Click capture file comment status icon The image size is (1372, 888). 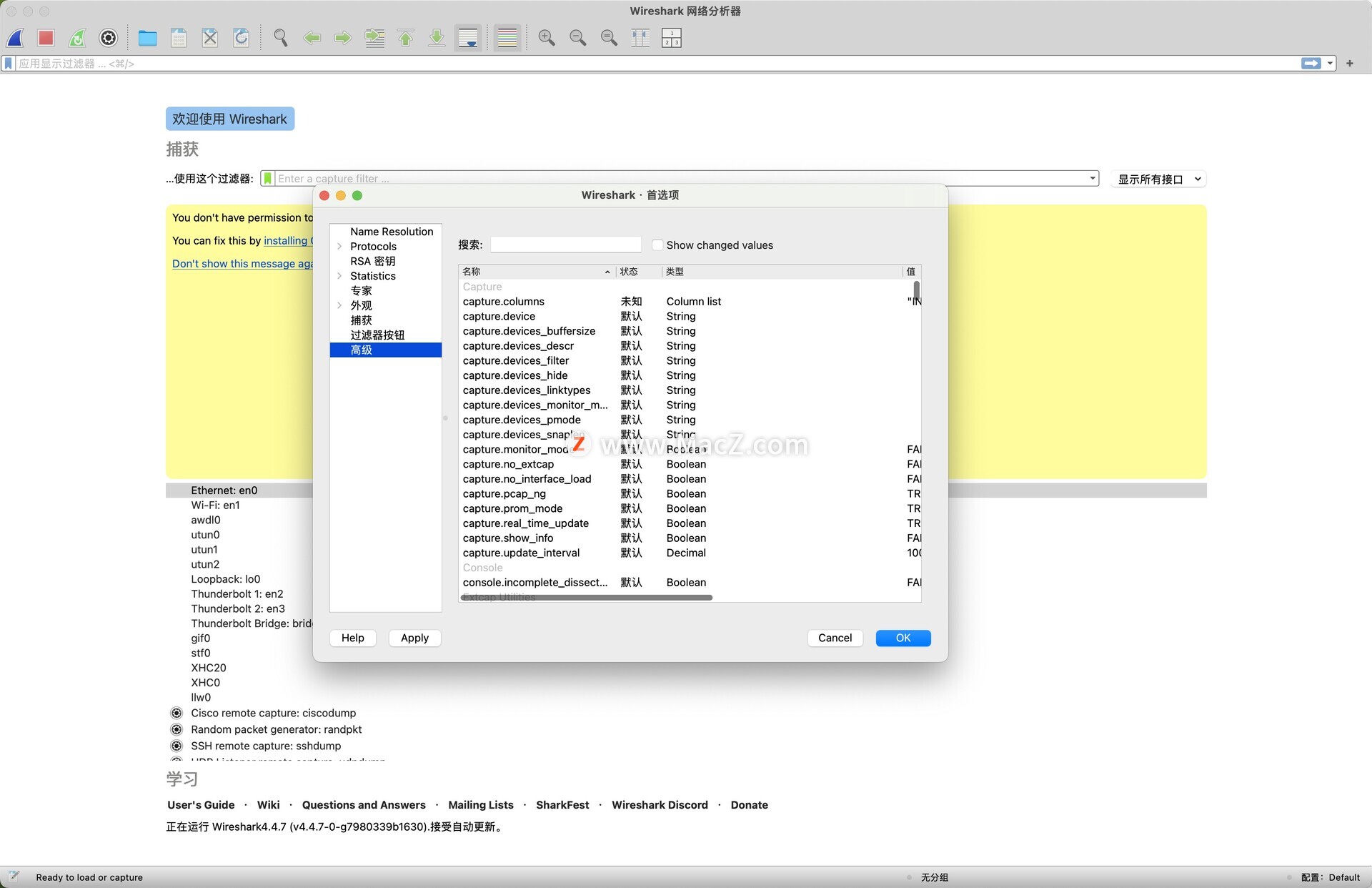(x=14, y=877)
